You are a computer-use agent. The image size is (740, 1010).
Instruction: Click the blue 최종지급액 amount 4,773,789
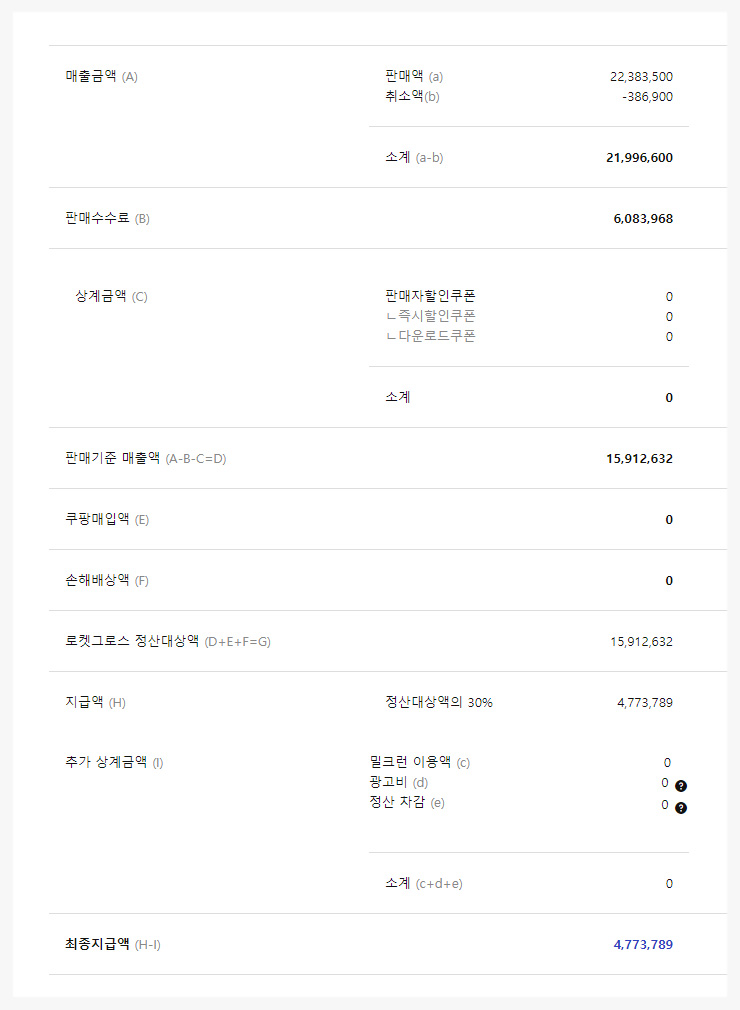click(x=643, y=944)
